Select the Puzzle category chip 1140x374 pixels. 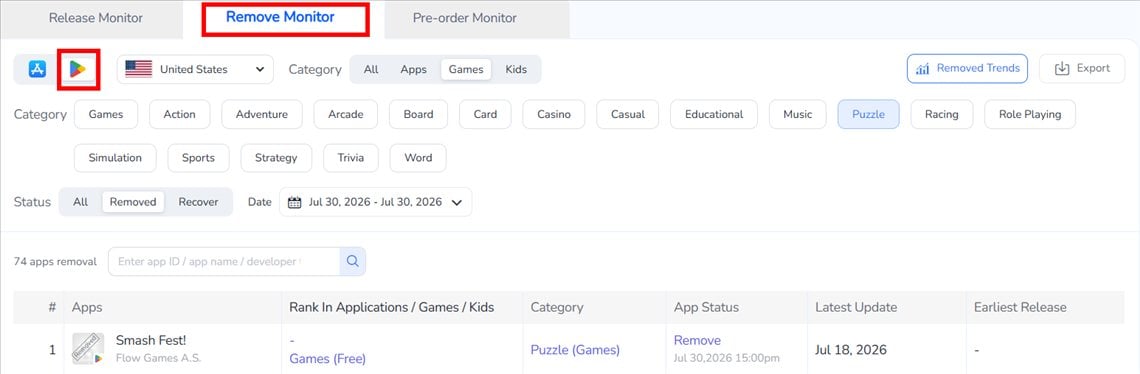tap(868, 114)
